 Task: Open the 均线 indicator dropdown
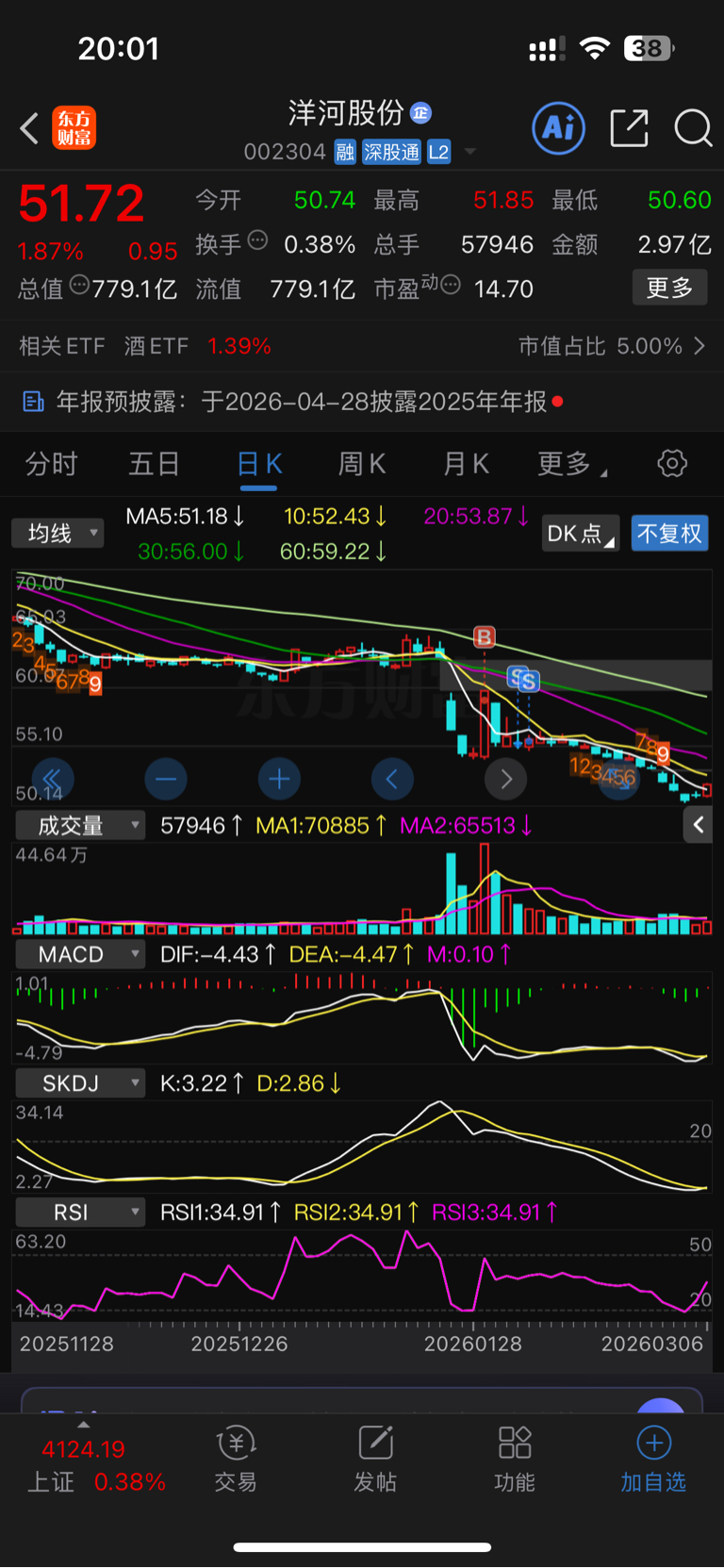58,534
